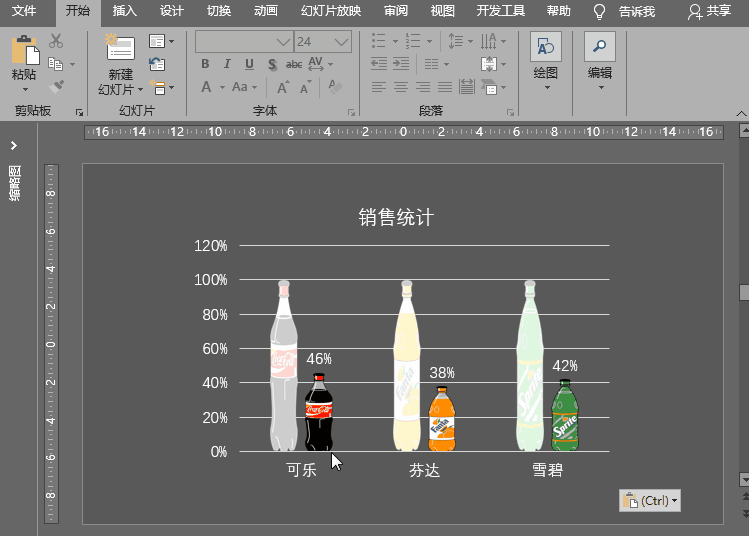Toggle Center paragraph alignment
Screen dimensions: 749x536
coord(401,87)
